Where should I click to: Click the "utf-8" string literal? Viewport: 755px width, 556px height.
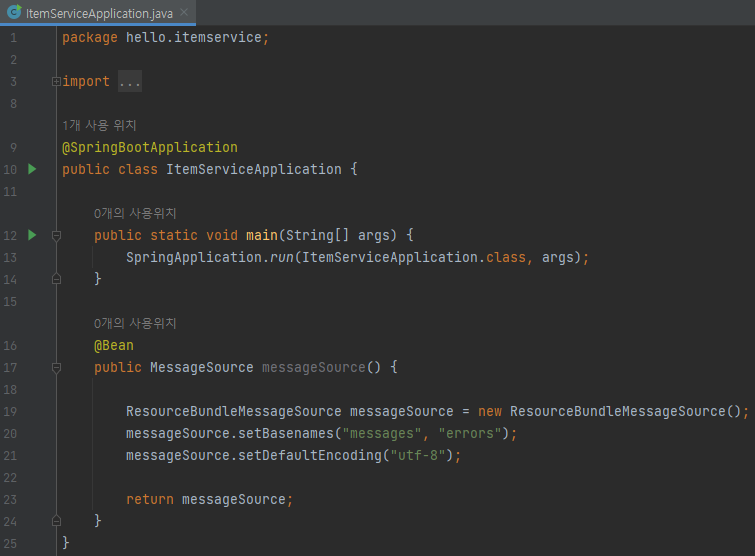(418, 455)
